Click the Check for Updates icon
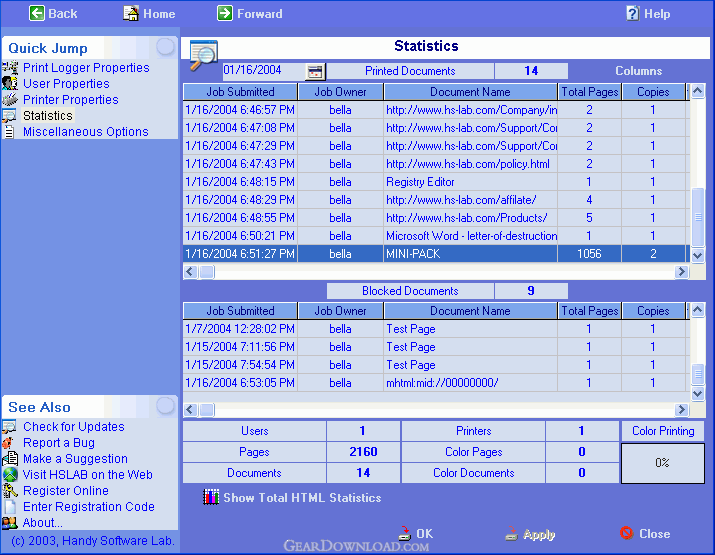 [10, 427]
